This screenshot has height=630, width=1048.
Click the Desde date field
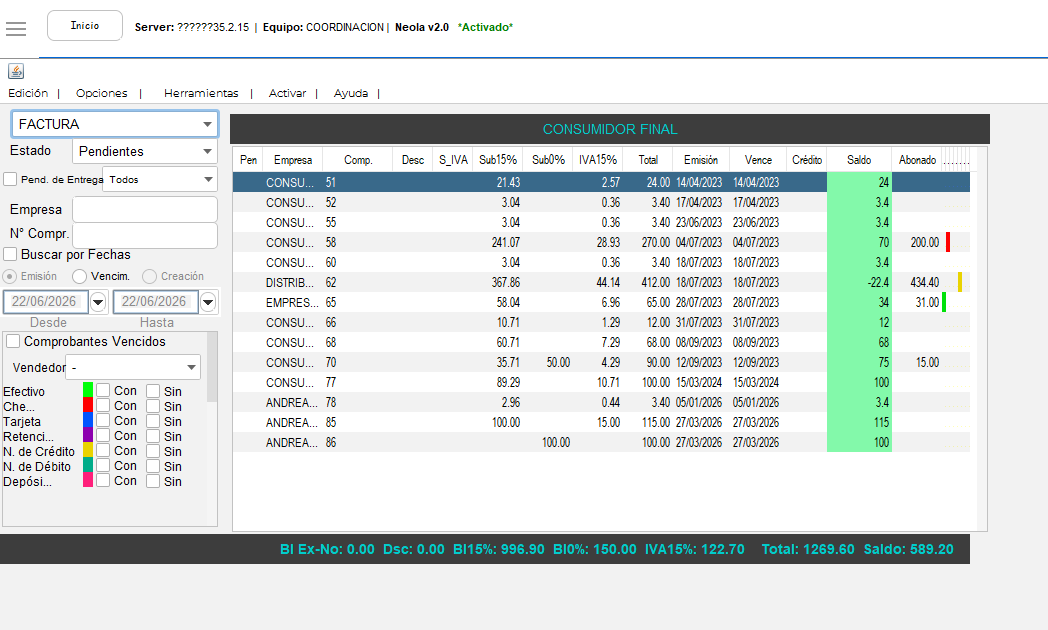45,302
